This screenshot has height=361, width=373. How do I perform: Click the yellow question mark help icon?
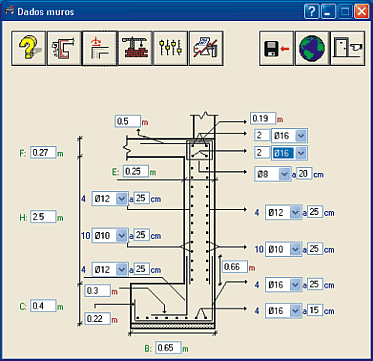28,49
